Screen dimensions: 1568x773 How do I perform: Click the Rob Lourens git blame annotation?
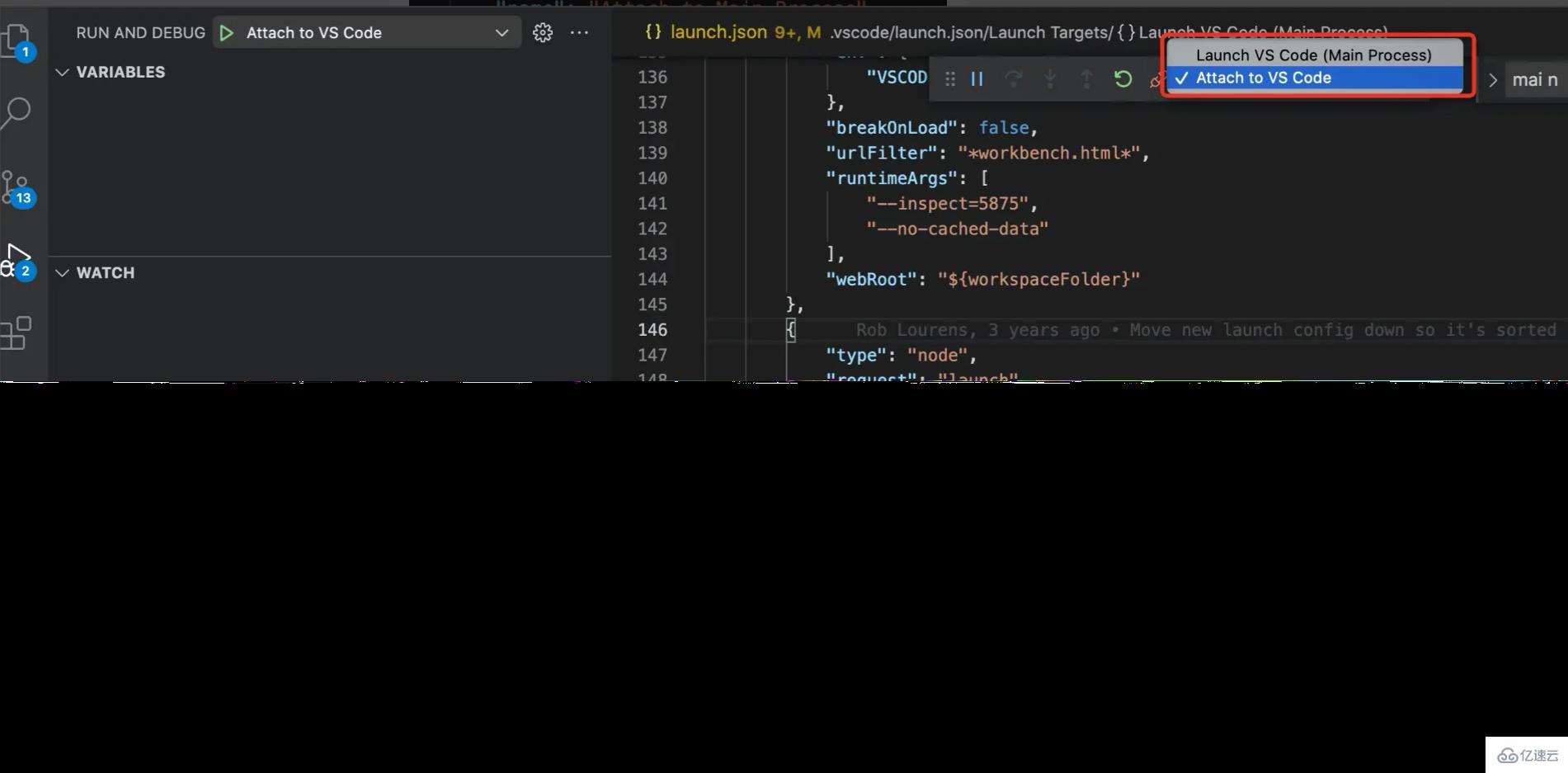(1206, 330)
